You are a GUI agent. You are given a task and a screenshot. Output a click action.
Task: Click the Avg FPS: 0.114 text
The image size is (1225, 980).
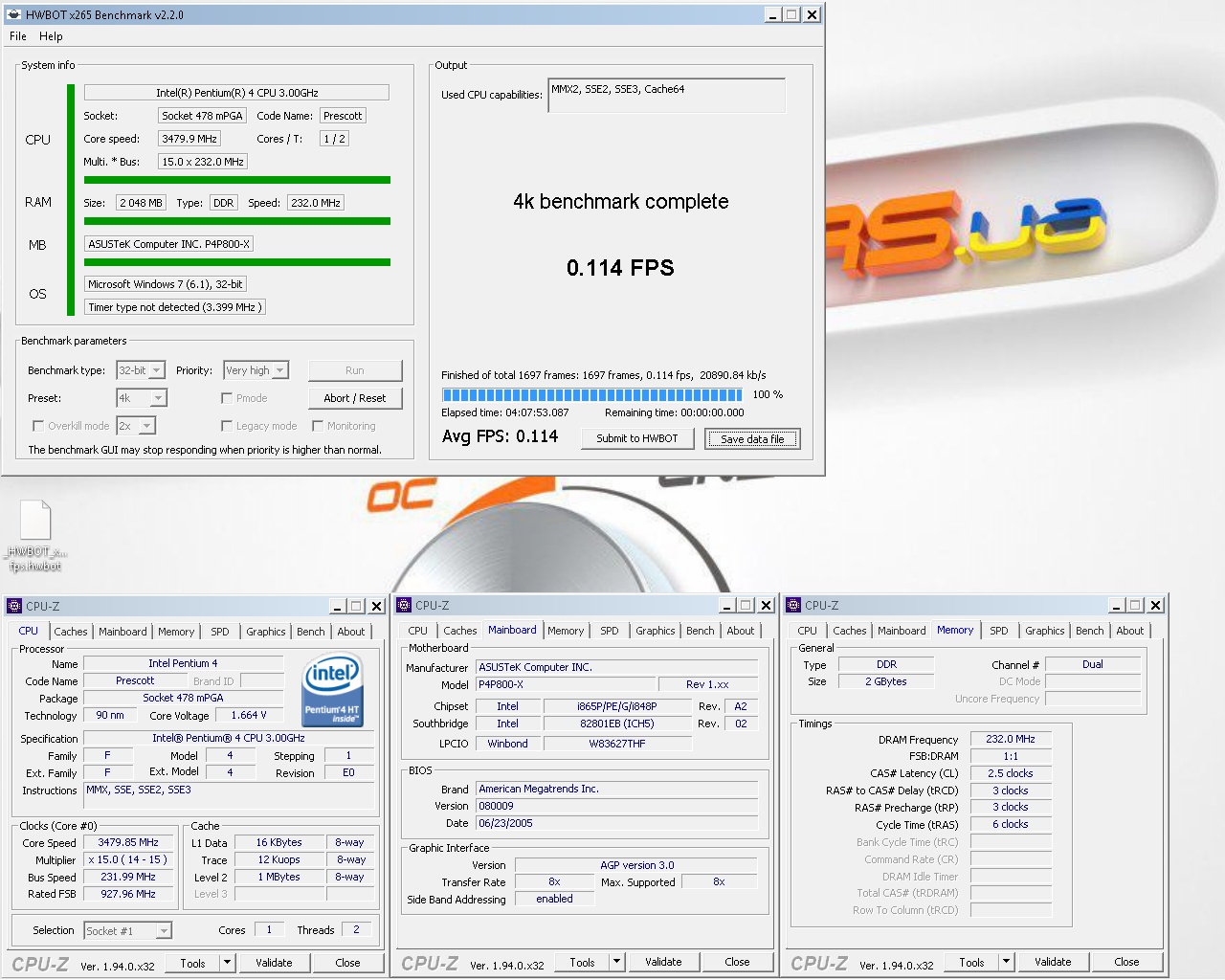(x=500, y=436)
